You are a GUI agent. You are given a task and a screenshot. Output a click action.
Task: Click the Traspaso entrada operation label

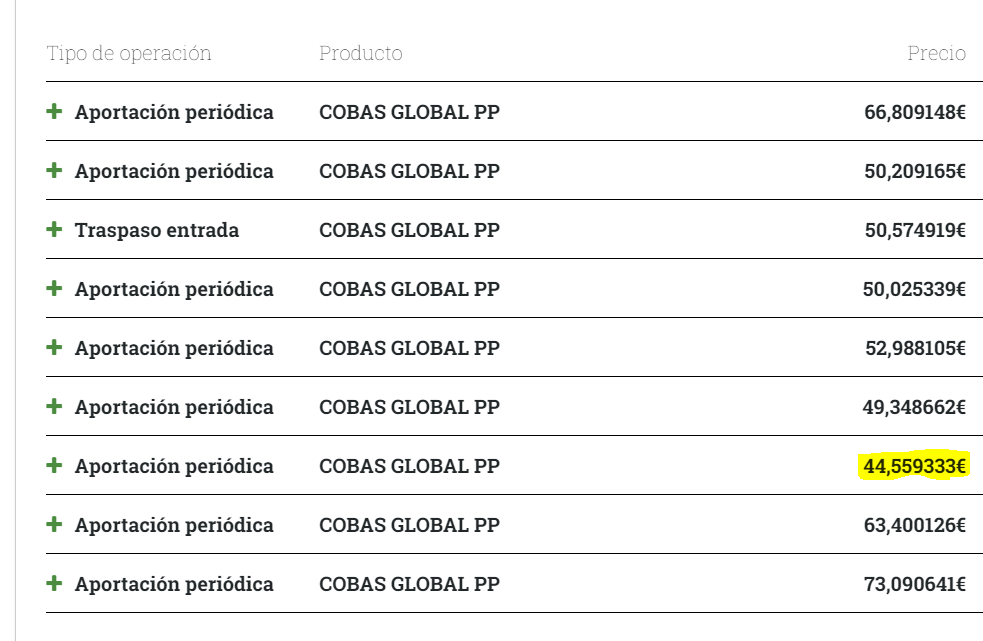157,230
